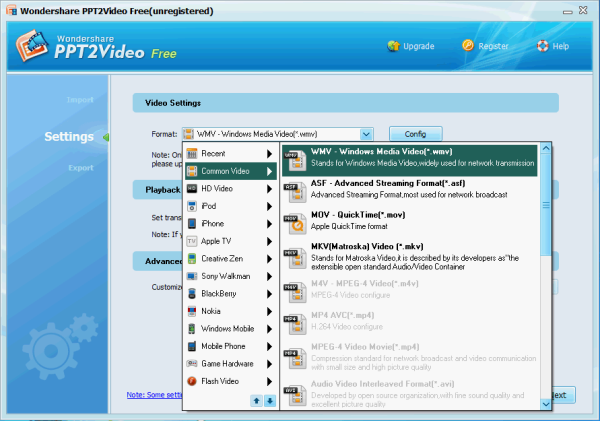This screenshot has height=421, width=600.
Task: Expand the HD Video category
Action: (230, 188)
